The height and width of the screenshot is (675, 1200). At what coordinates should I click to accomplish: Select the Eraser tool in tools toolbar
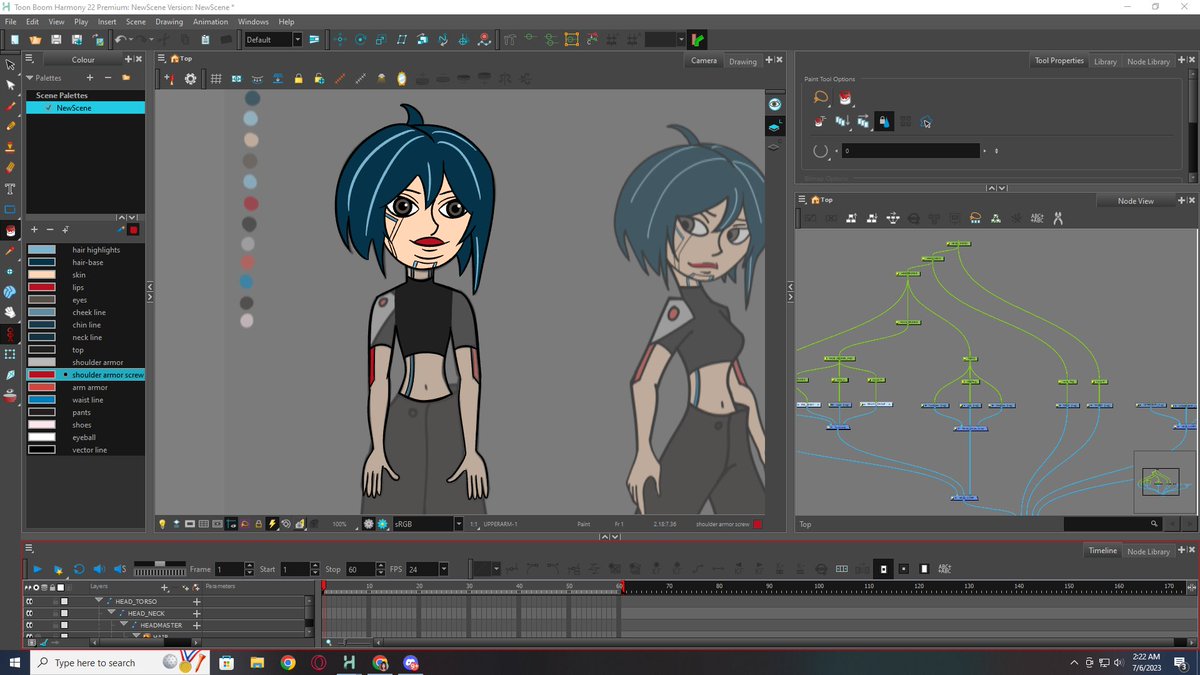[x=10, y=168]
